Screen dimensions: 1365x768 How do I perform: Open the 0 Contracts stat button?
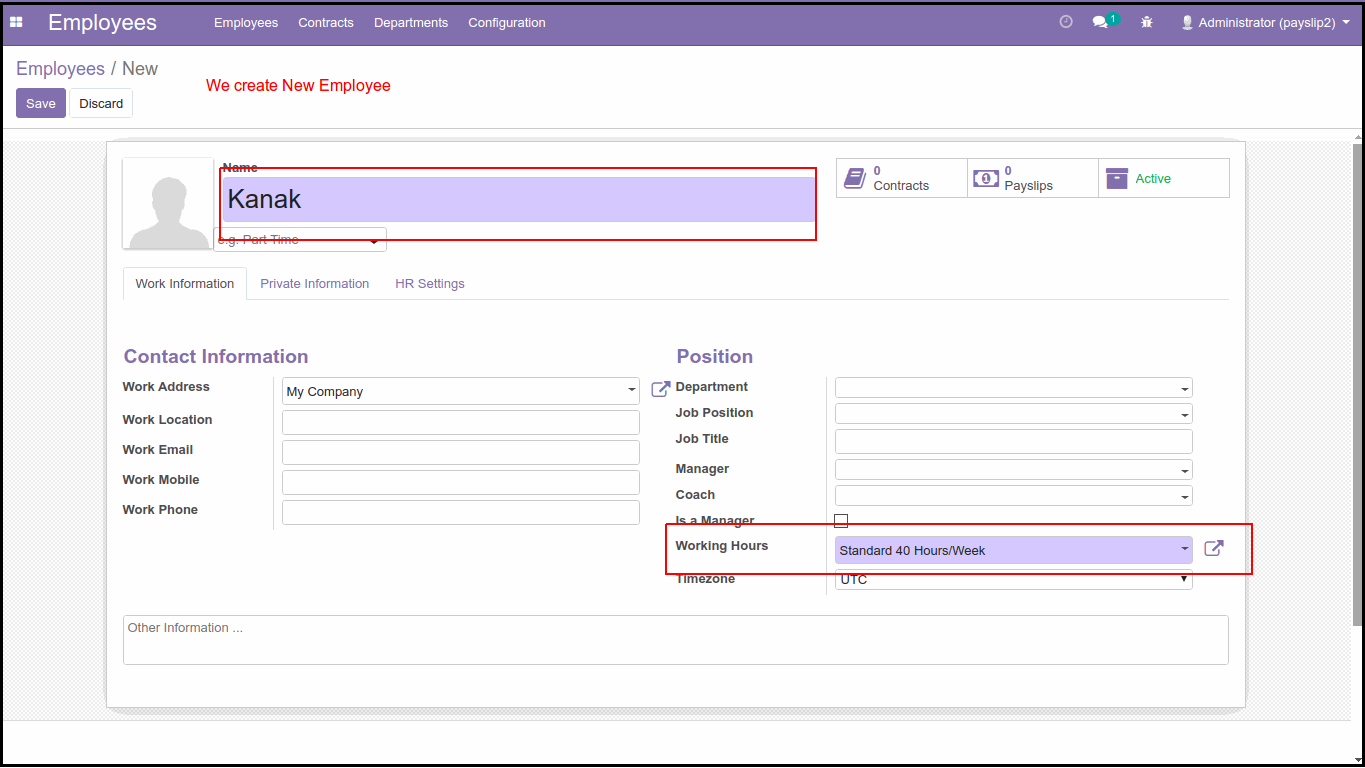click(902, 178)
